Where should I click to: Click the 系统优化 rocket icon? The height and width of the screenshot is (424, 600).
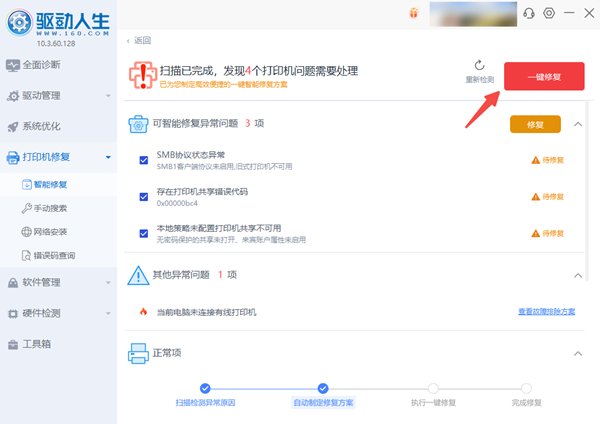click(x=13, y=127)
